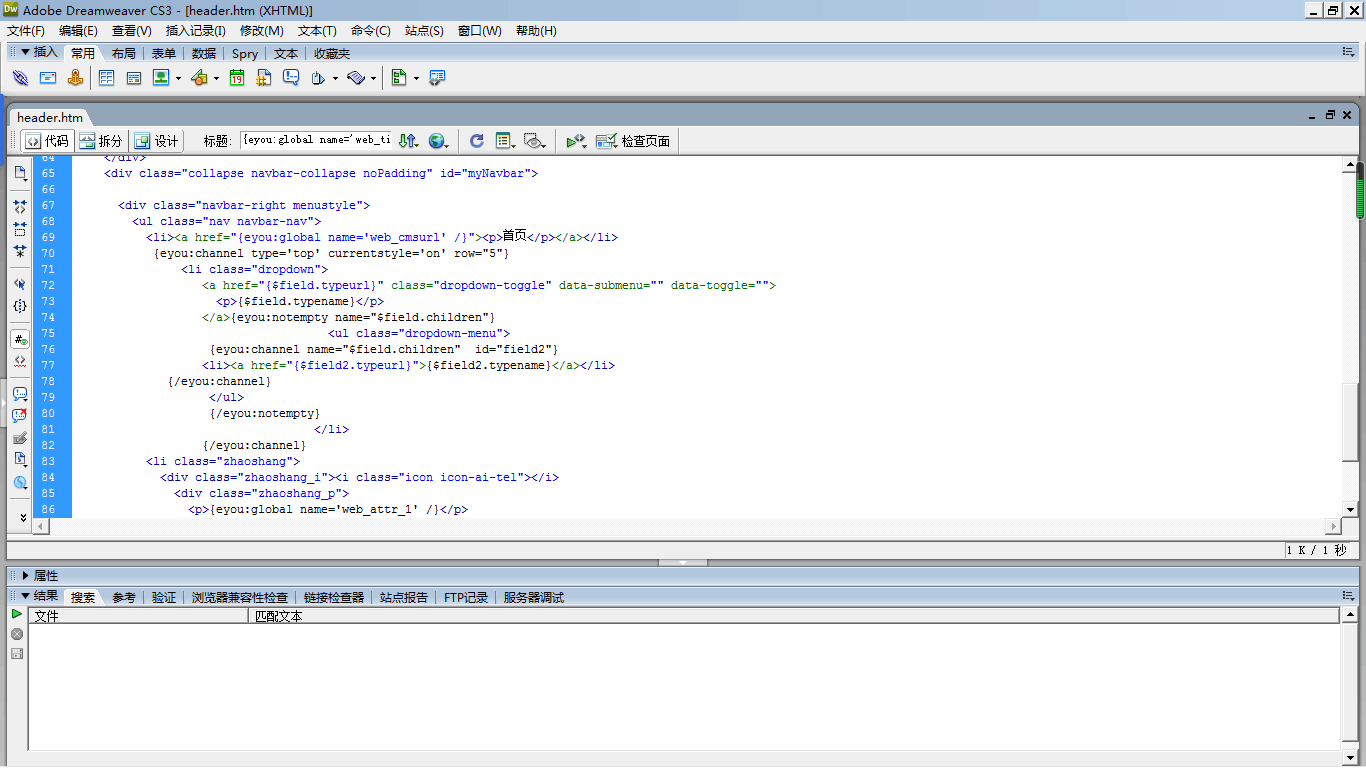This screenshot has height=768, width=1366.
Task: Insert an email link
Action: pyautogui.click(x=48, y=78)
